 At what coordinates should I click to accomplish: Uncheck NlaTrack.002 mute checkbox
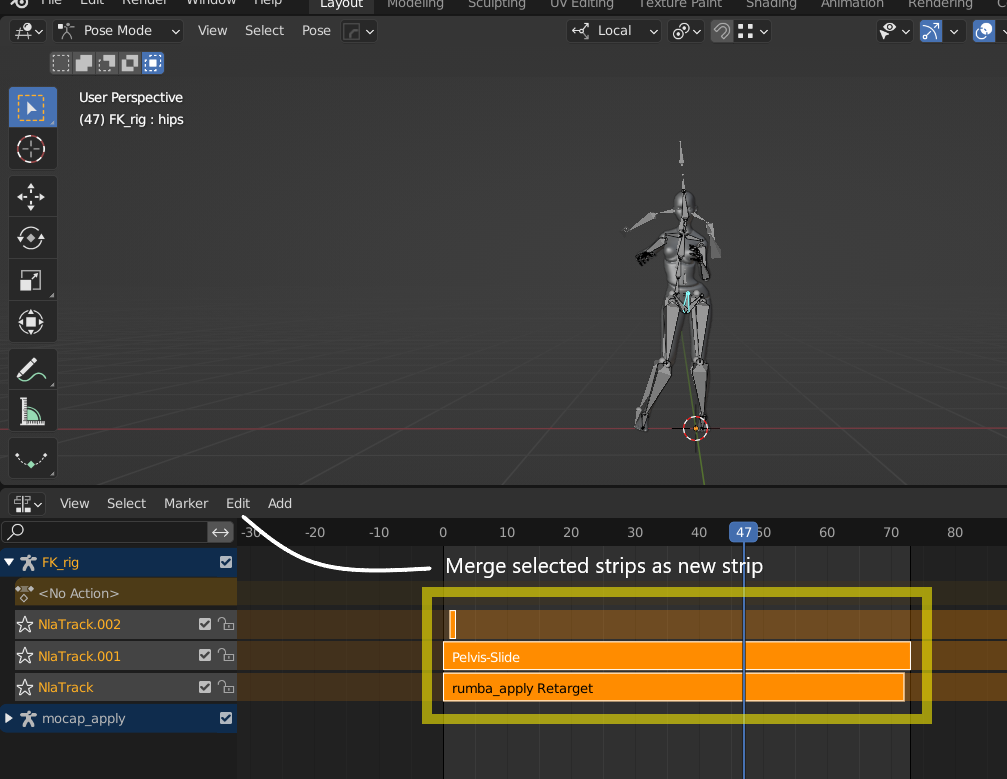(205, 624)
